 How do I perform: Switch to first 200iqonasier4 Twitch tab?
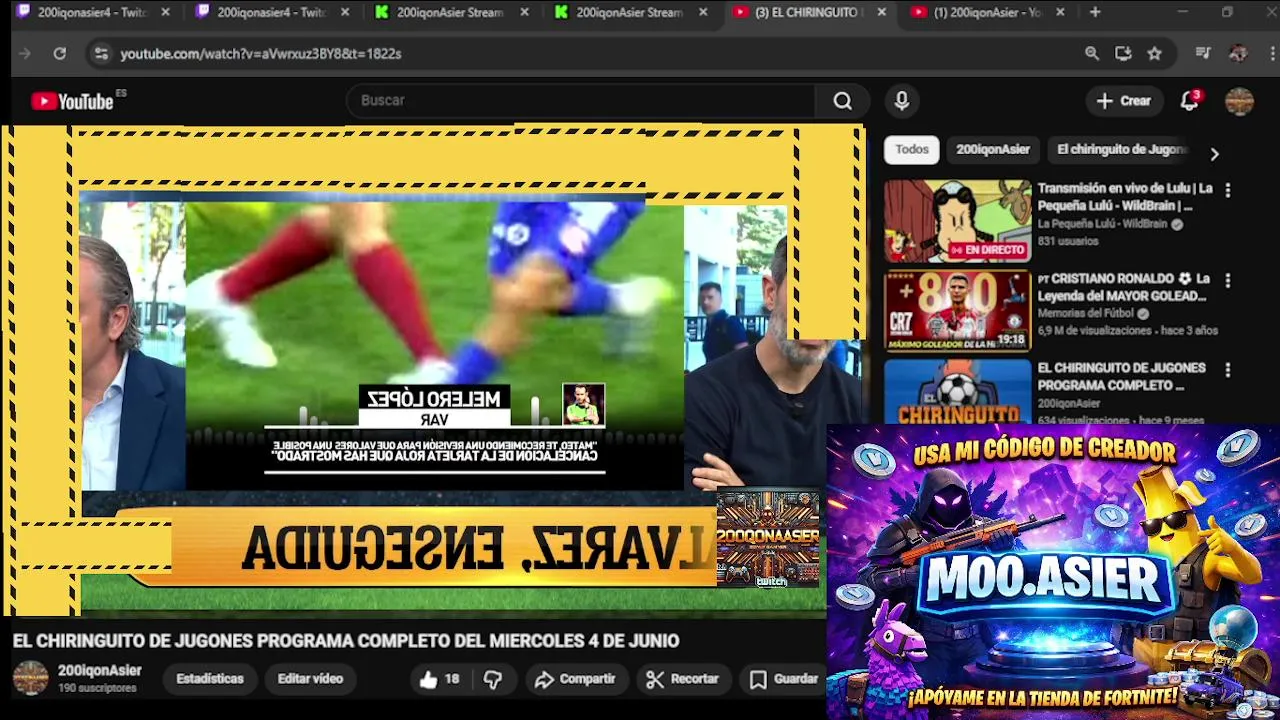click(x=90, y=13)
